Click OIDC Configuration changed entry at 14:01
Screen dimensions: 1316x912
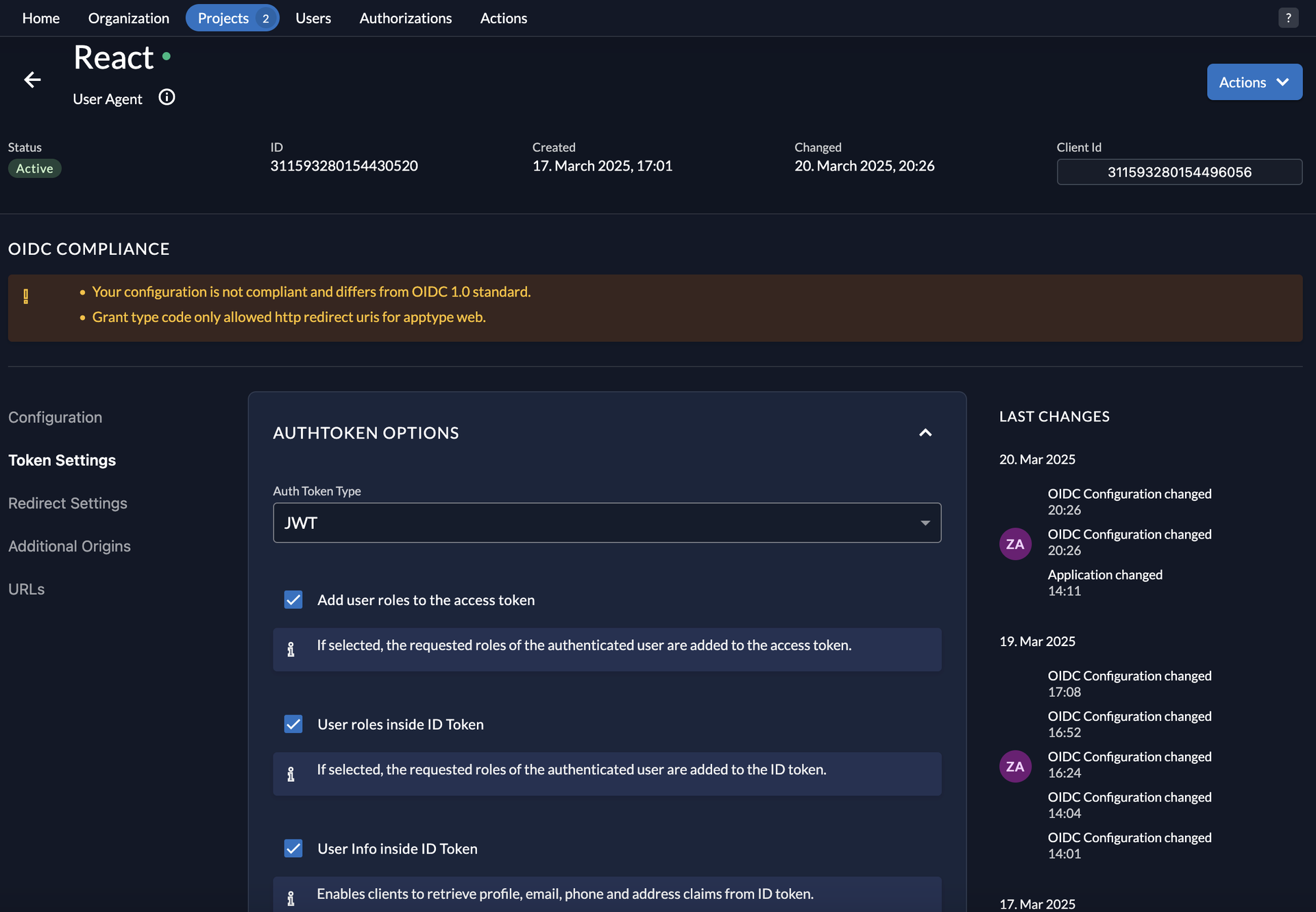[1130, 846]
